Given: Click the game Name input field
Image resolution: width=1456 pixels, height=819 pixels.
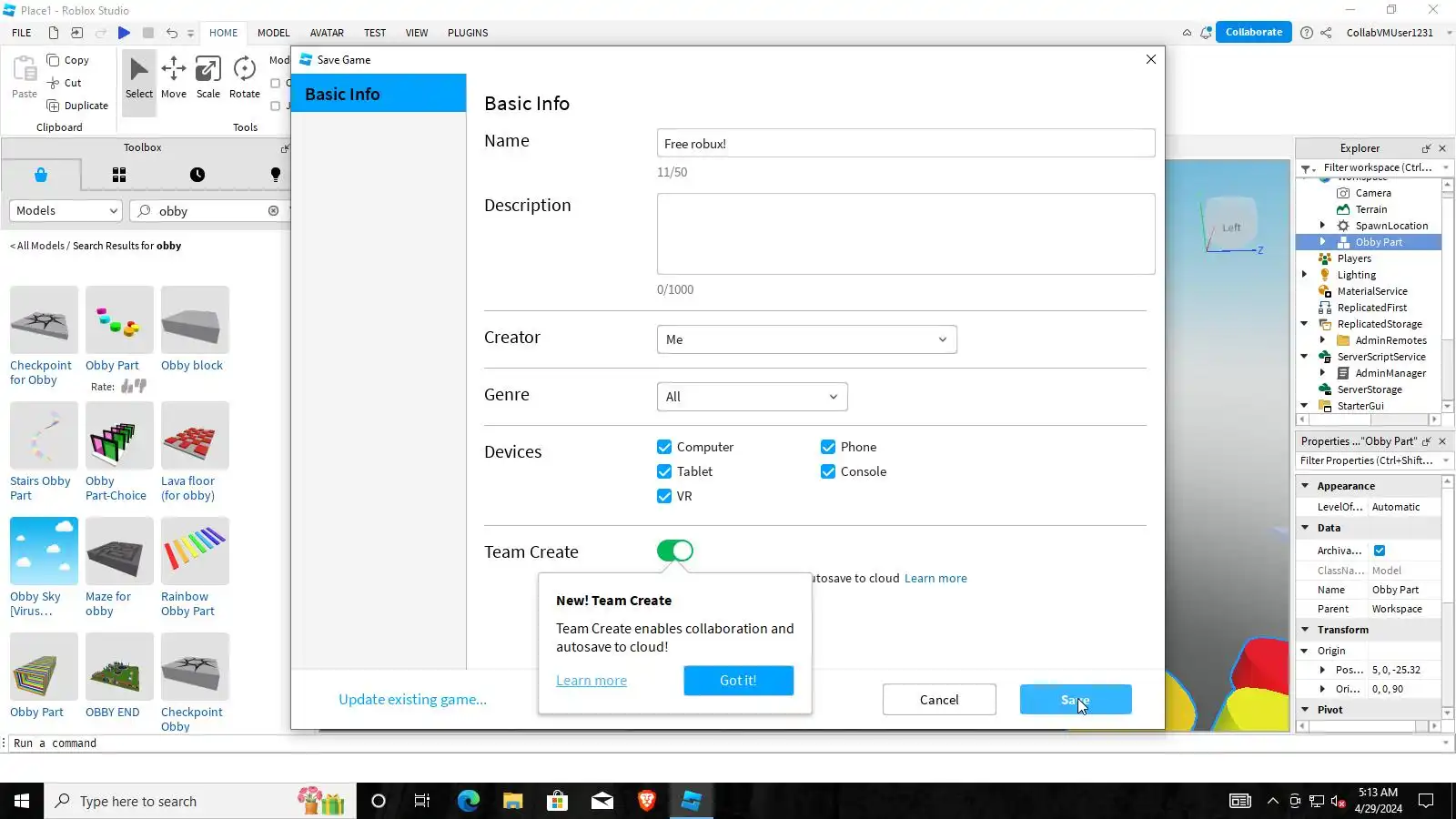Looking at the screenshot, I should [x=906, y=143].
